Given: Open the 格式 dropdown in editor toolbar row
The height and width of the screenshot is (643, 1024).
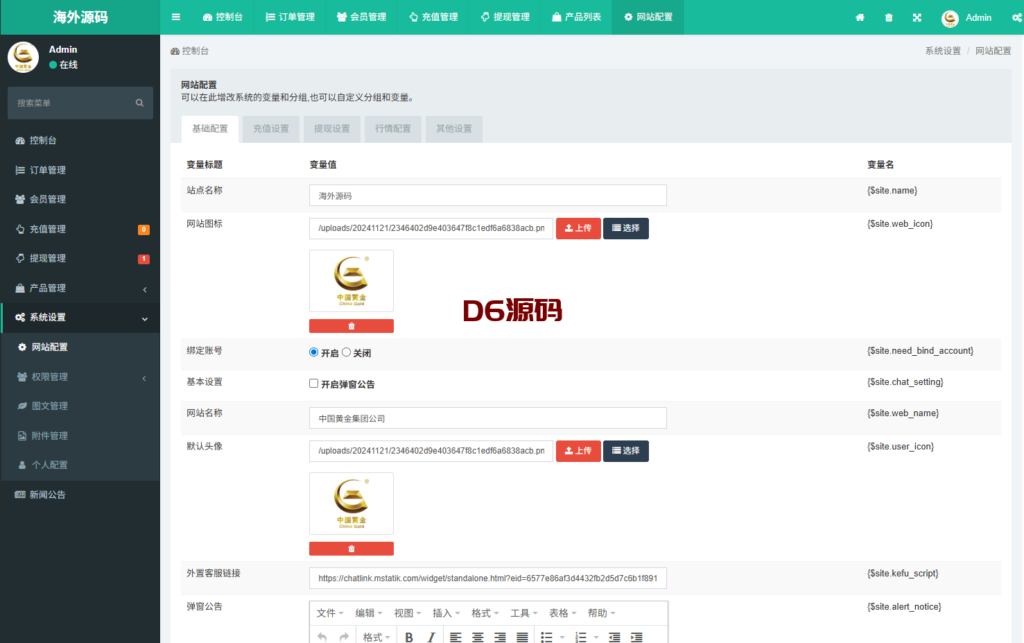Looking at the screenshot, I should 376,637.
